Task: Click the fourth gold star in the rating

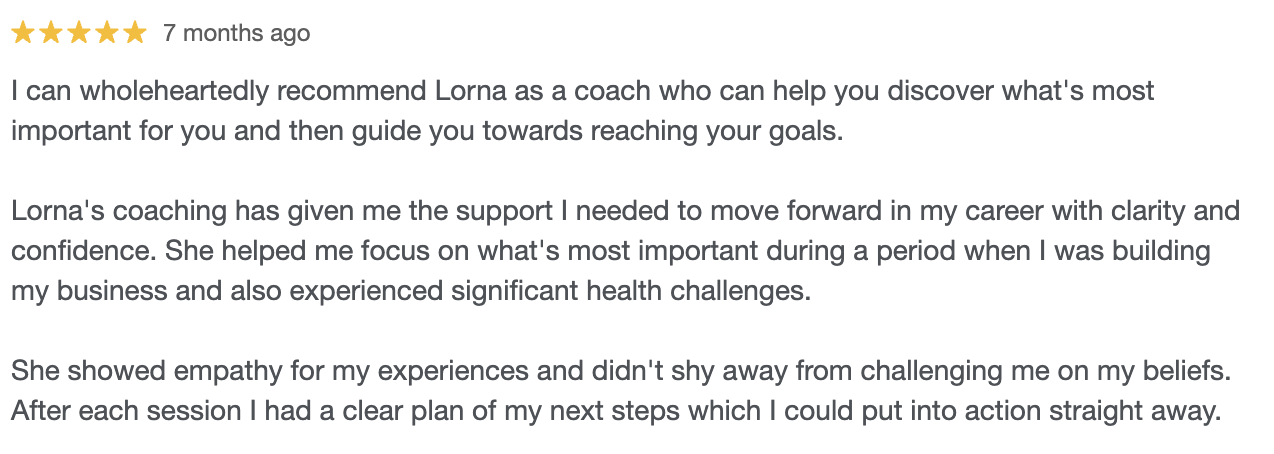Action: [106, 34]
